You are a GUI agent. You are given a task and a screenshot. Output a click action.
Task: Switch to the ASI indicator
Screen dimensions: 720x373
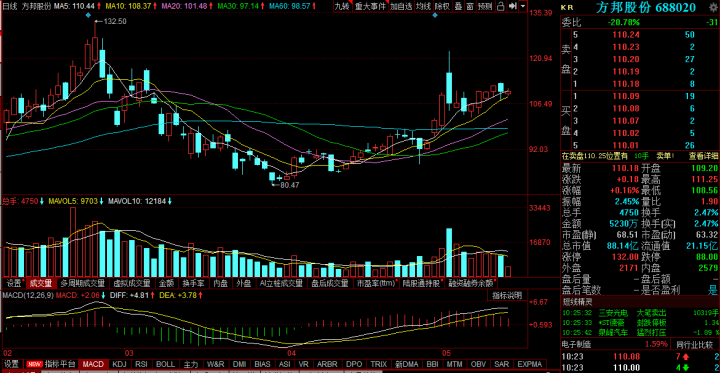point(285,364)
